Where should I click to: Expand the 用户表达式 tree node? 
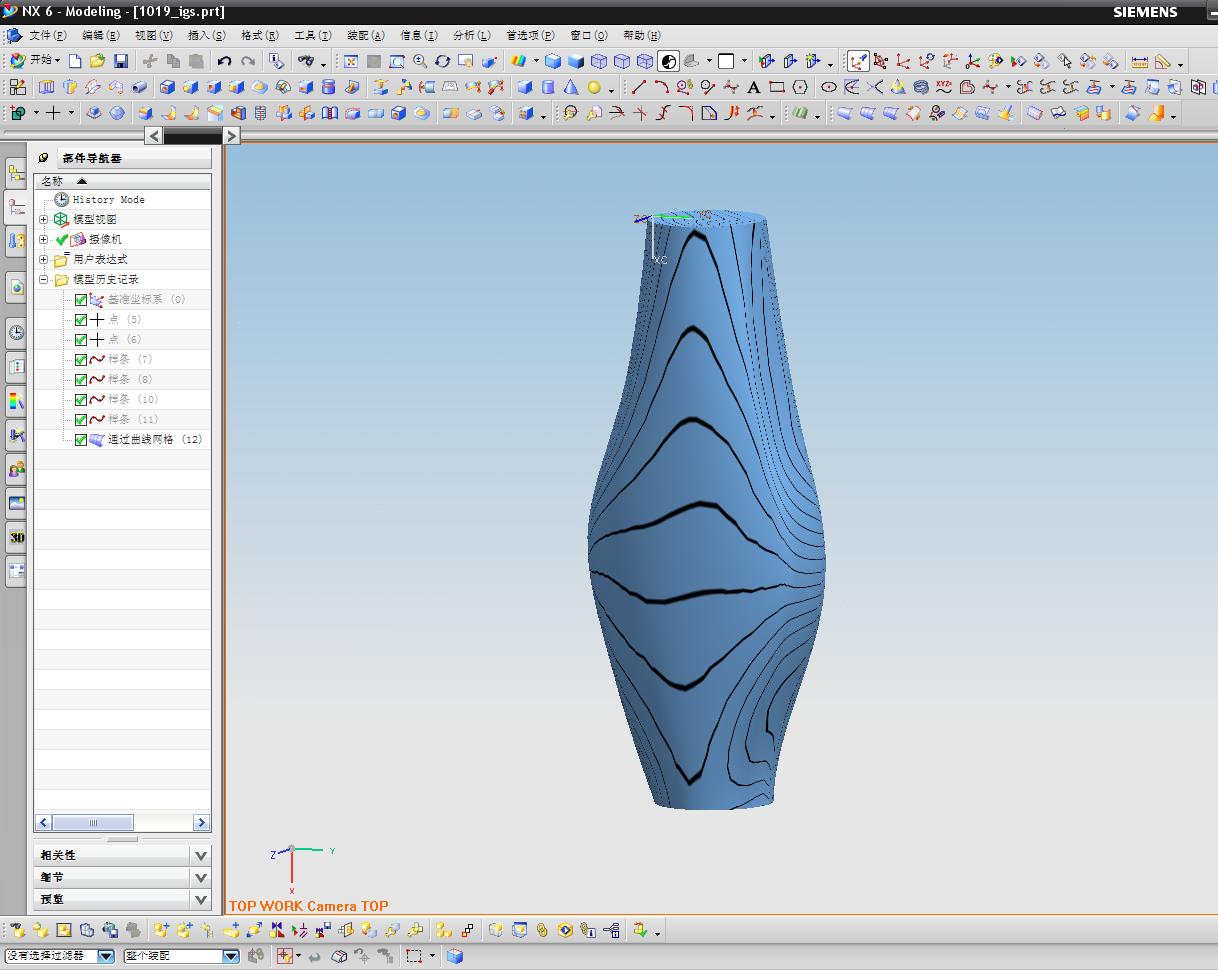tap(43, 259)
